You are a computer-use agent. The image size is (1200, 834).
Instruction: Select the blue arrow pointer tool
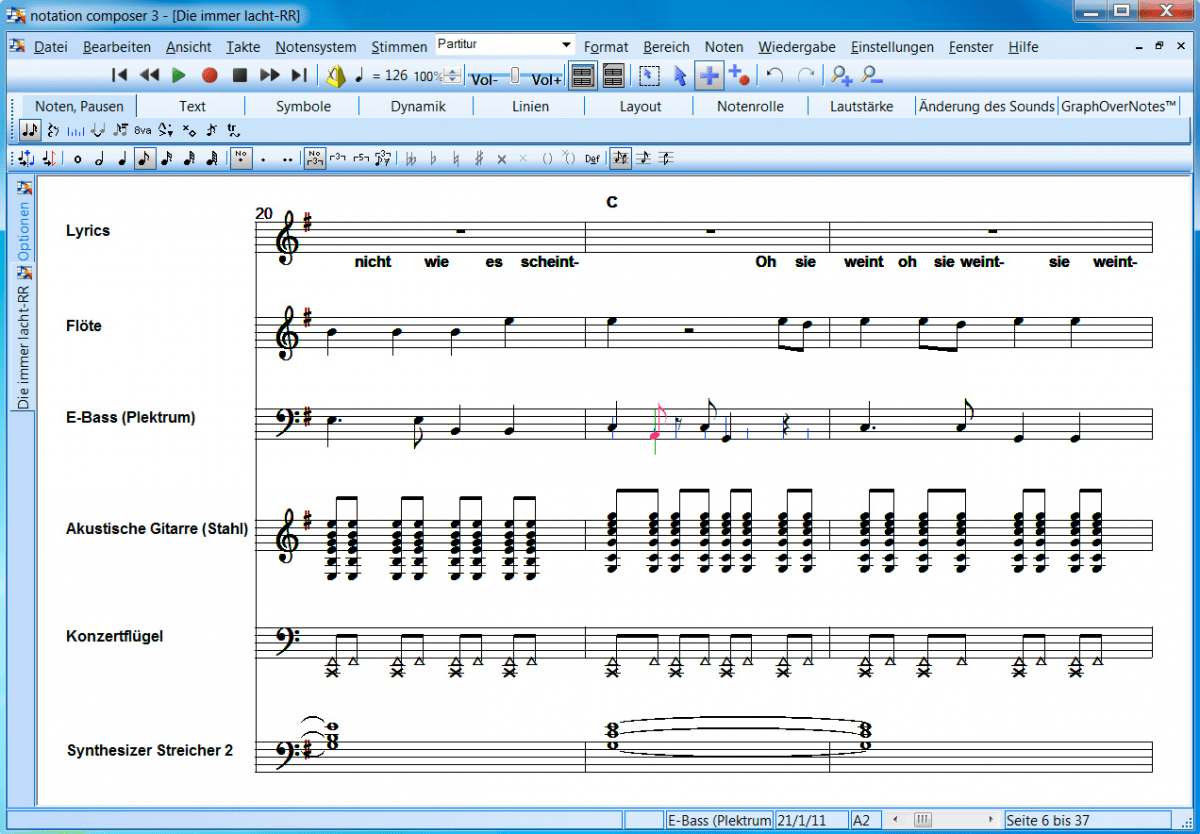[x=680, y=75]
